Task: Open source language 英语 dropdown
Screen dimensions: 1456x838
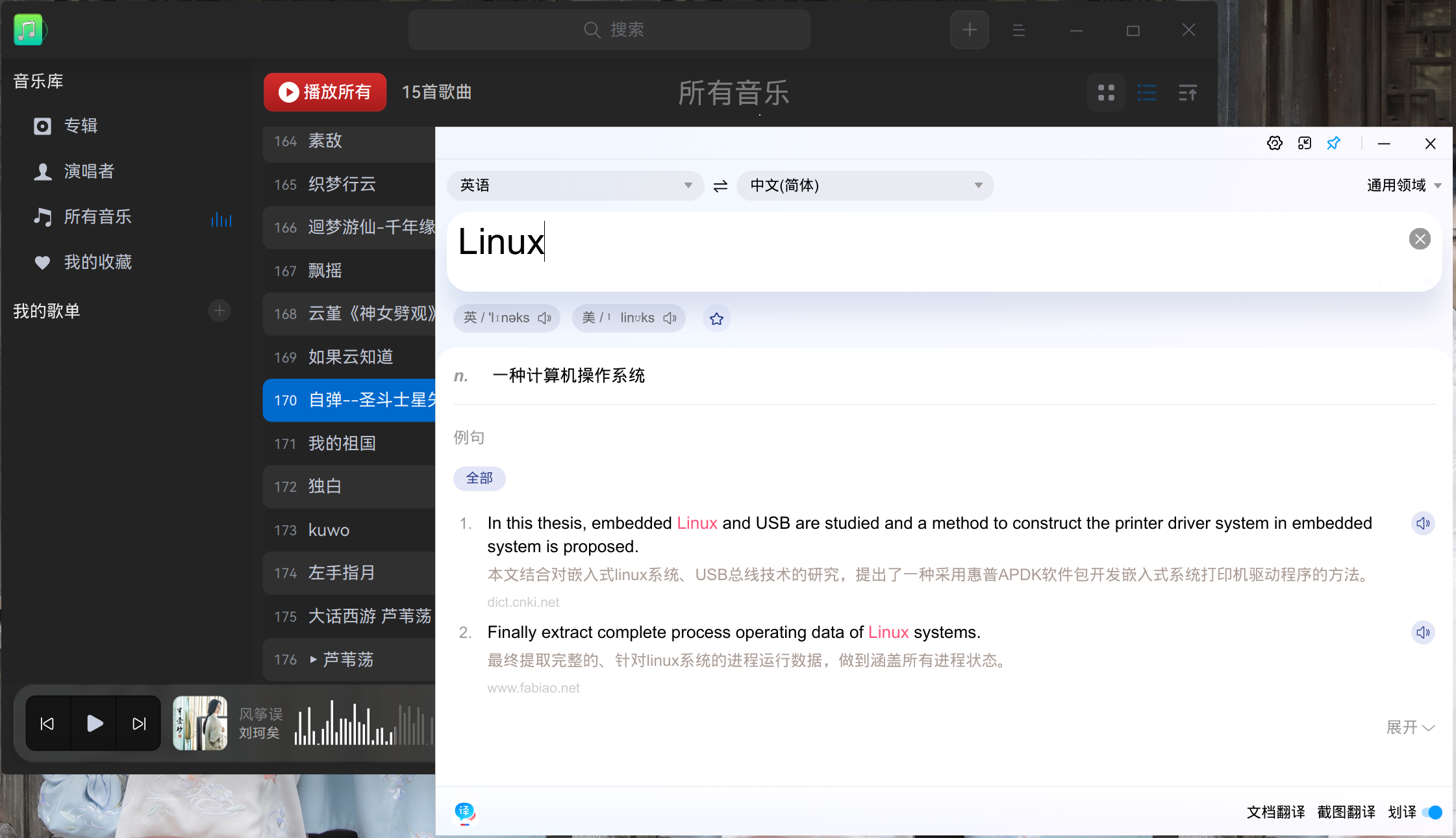Action: click(x=575, y=186)
